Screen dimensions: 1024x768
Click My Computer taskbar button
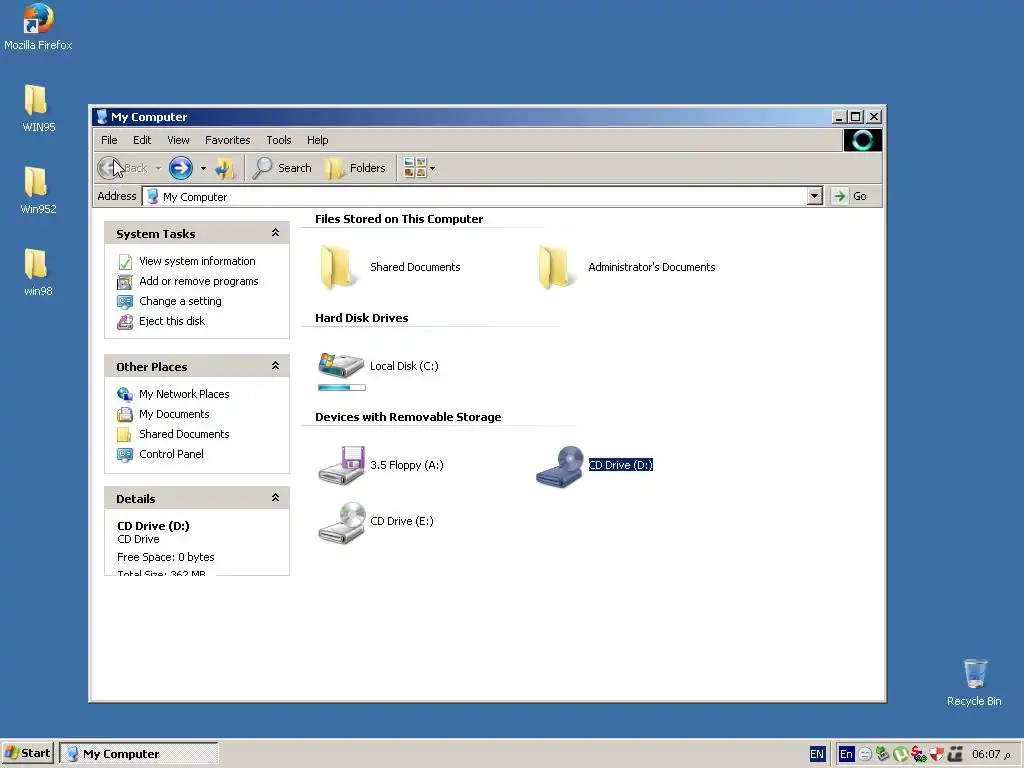tap(138, 754)
